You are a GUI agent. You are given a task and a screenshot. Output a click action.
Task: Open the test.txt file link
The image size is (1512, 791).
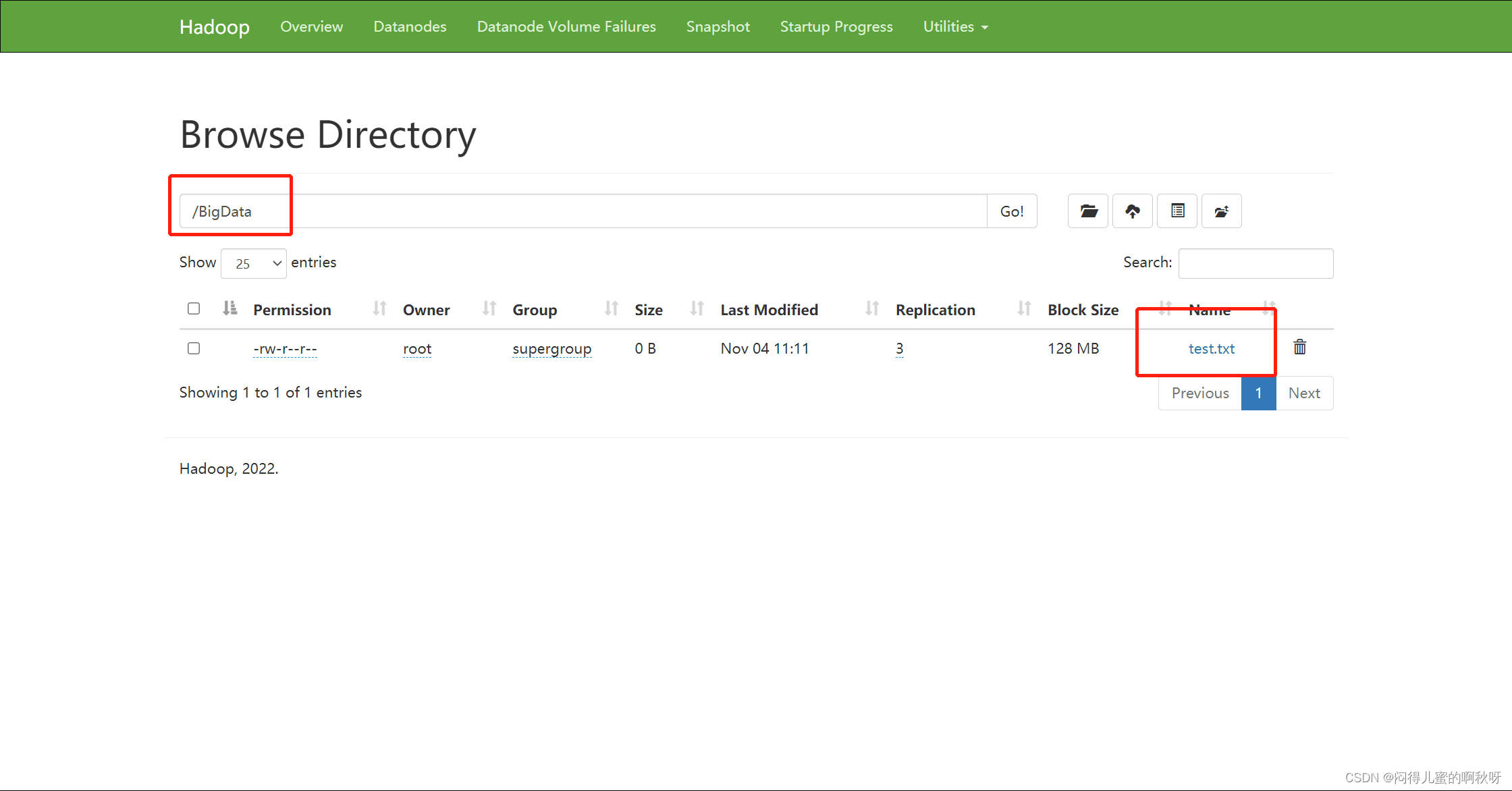(x=1211, y=349)
